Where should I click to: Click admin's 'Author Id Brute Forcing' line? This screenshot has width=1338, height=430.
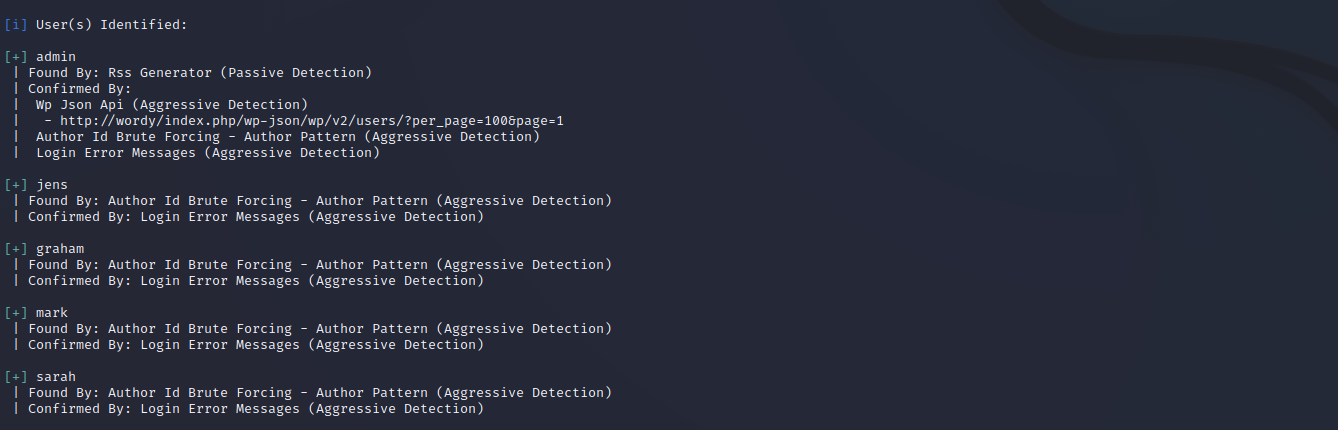(x=288, y=136)
